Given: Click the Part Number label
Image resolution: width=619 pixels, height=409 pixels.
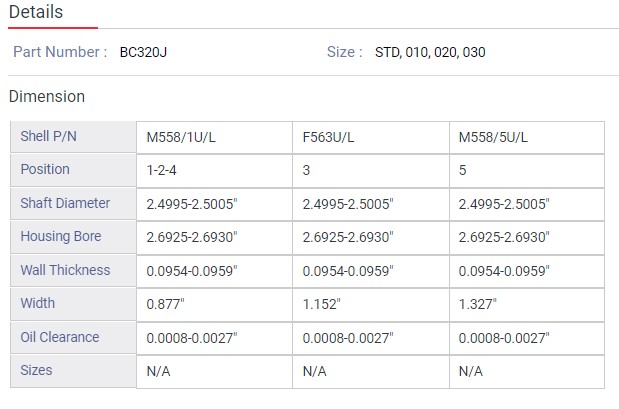Looking at the screenshot, I should pyautogui.click(x=60, y=52).
